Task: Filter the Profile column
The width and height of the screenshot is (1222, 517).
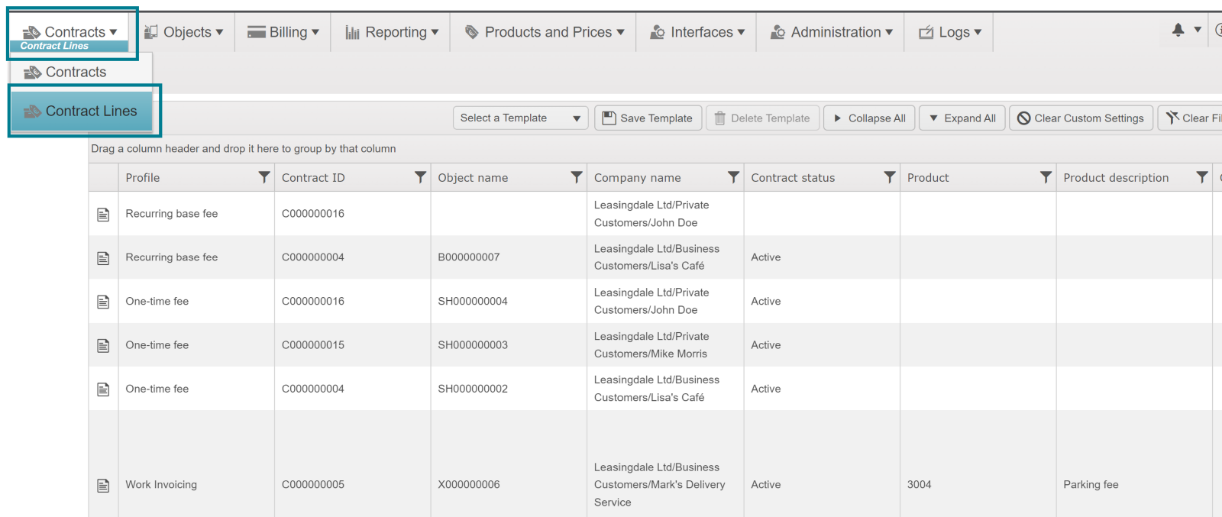Action: 264,178
